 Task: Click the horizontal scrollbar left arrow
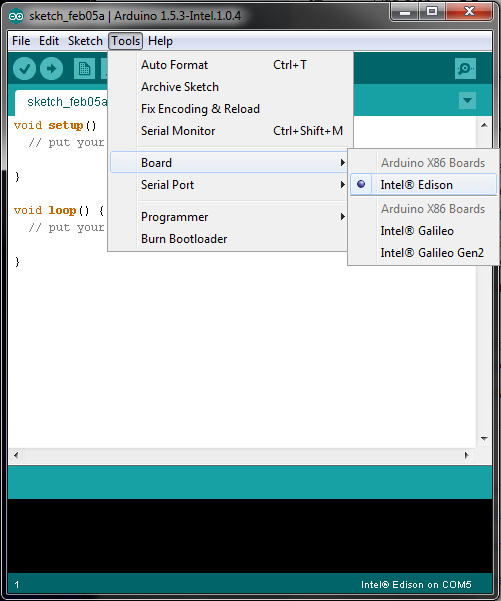pos(16,455)
